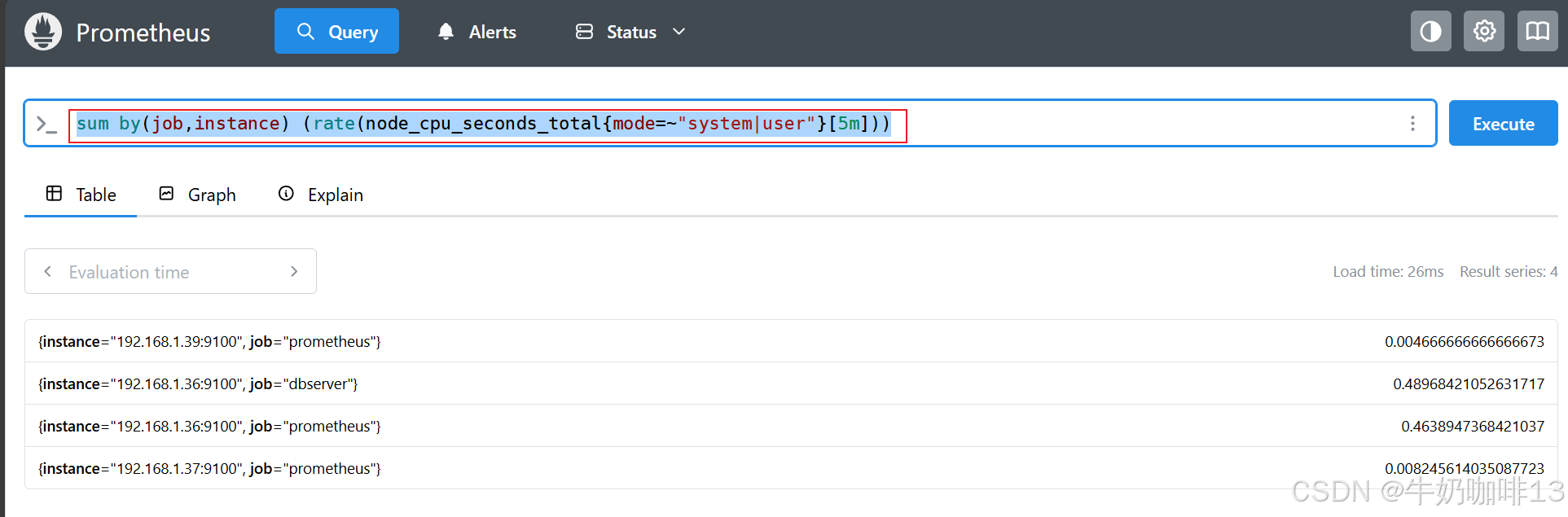This screenshot has height=517, width=1568.
Task: Switch to the Table tab
Action: pyautogui.click(x=81, y=195)
